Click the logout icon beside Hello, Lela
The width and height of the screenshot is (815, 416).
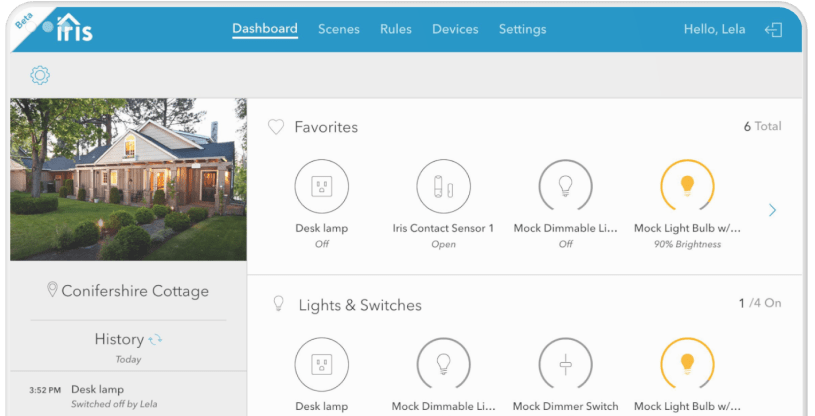coord(773,30)
